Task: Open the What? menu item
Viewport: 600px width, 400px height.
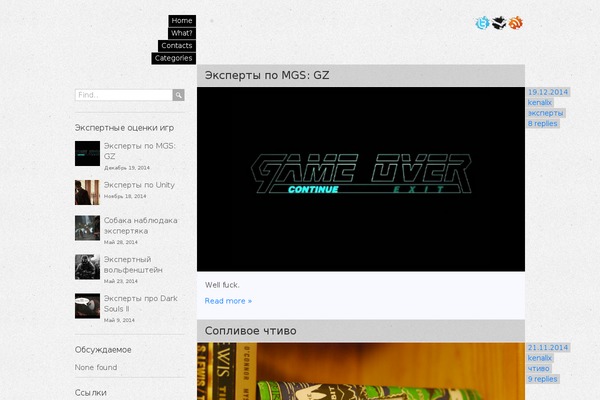Action: tap(182, 33)
